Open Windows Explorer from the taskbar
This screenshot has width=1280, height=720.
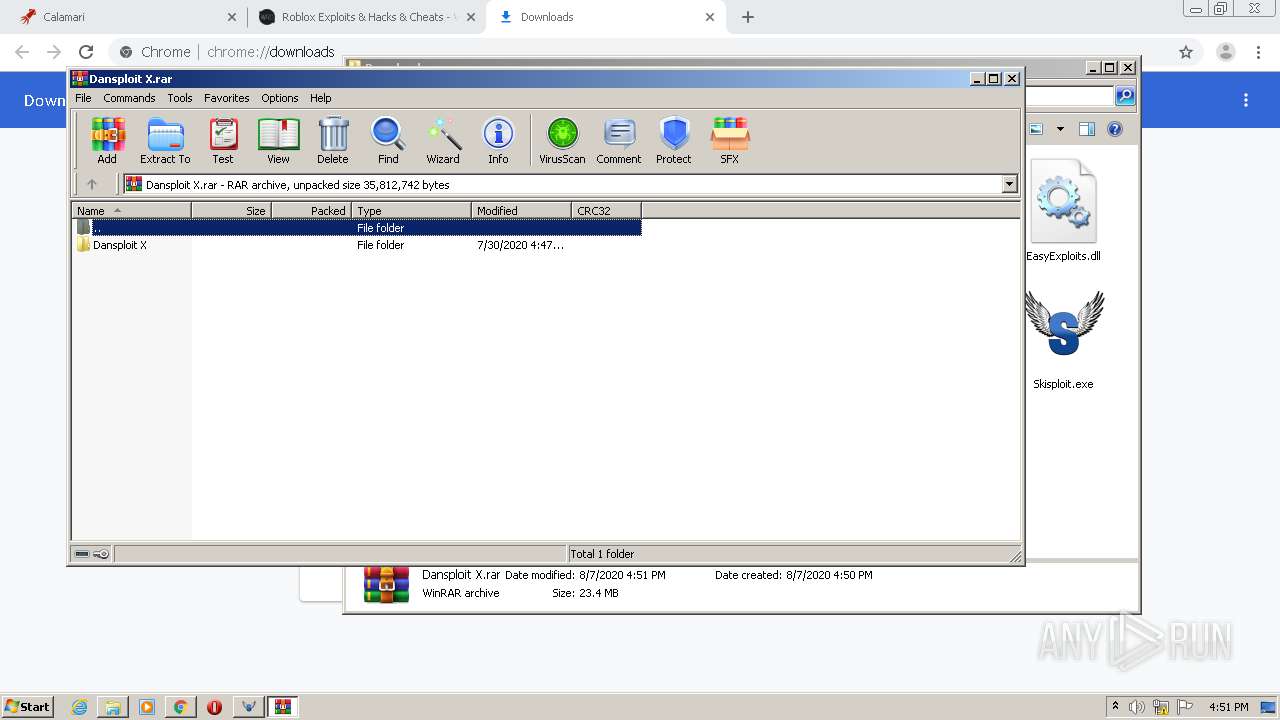click(113, 707)
